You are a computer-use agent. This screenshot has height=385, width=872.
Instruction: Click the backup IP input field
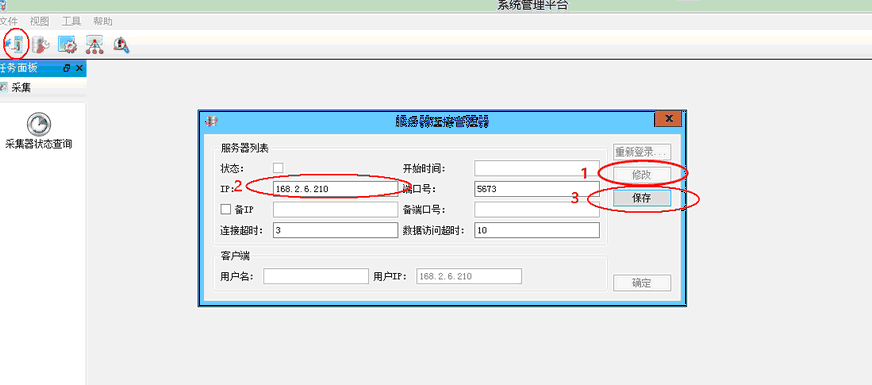point(335,209)
